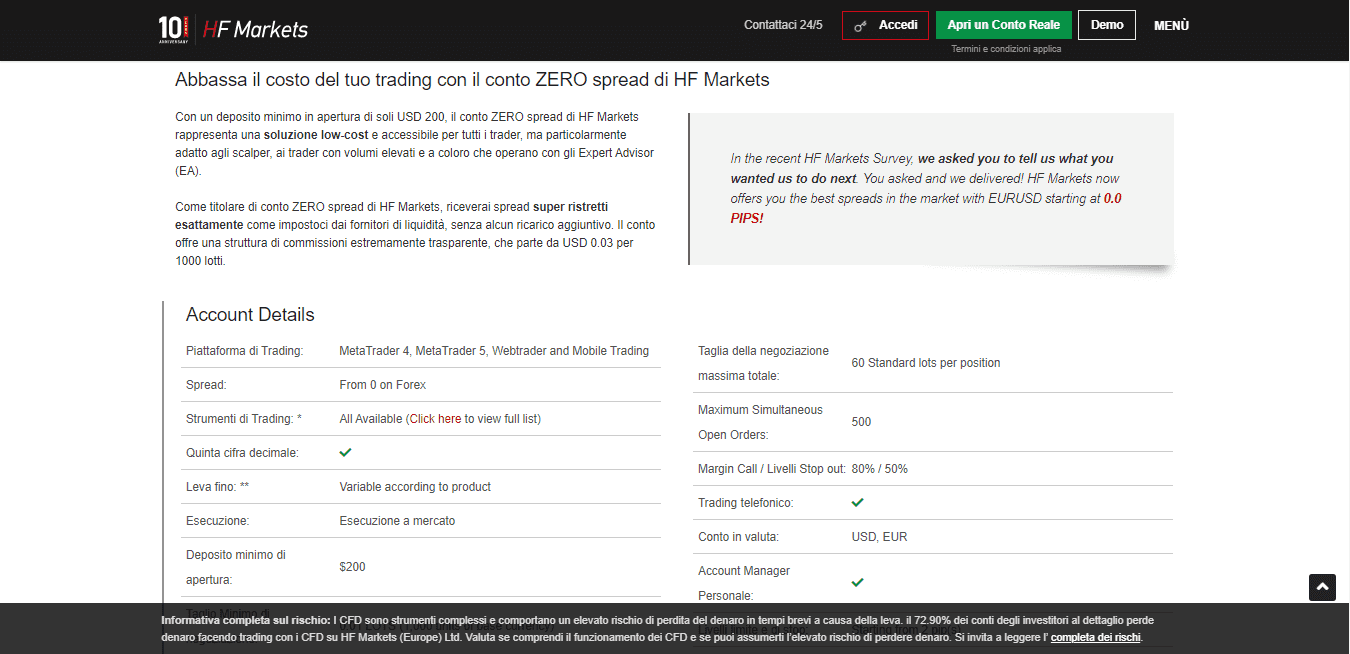Click the checkmark for Account Manager Personale

click(857, 582)
